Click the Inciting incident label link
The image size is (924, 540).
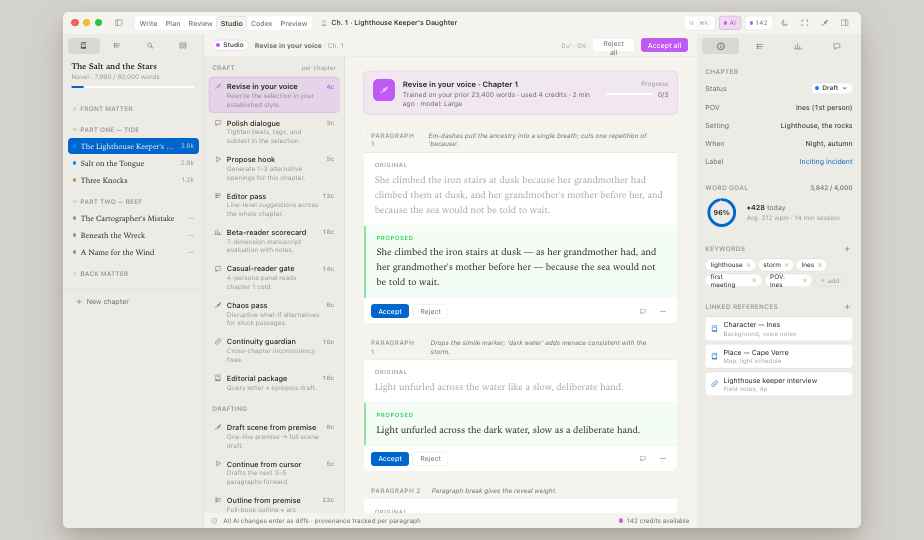pyautogui.click(x=826, y=162)
